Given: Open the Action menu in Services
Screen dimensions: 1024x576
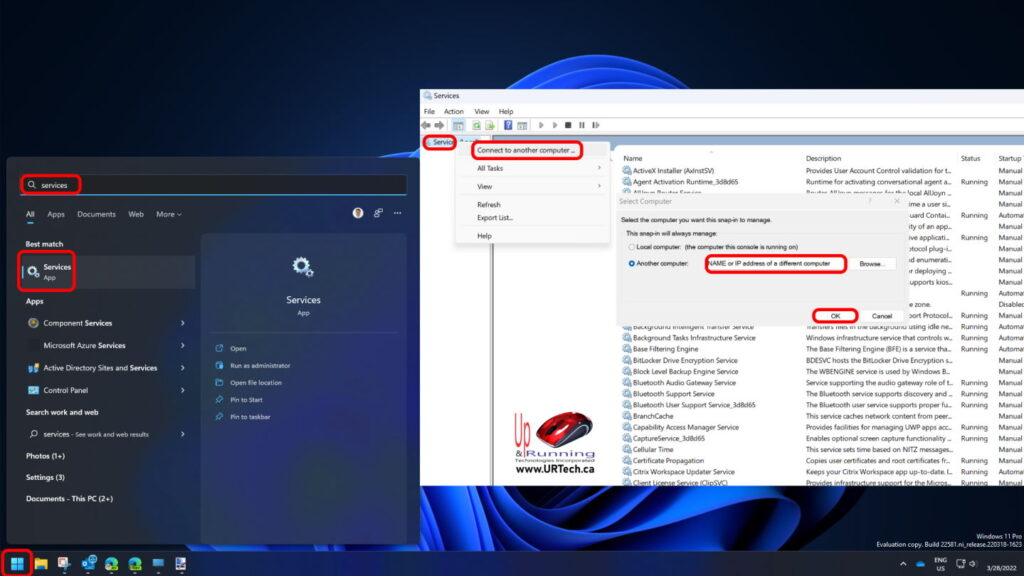Looking at the screenshot, I should (453, 111).
